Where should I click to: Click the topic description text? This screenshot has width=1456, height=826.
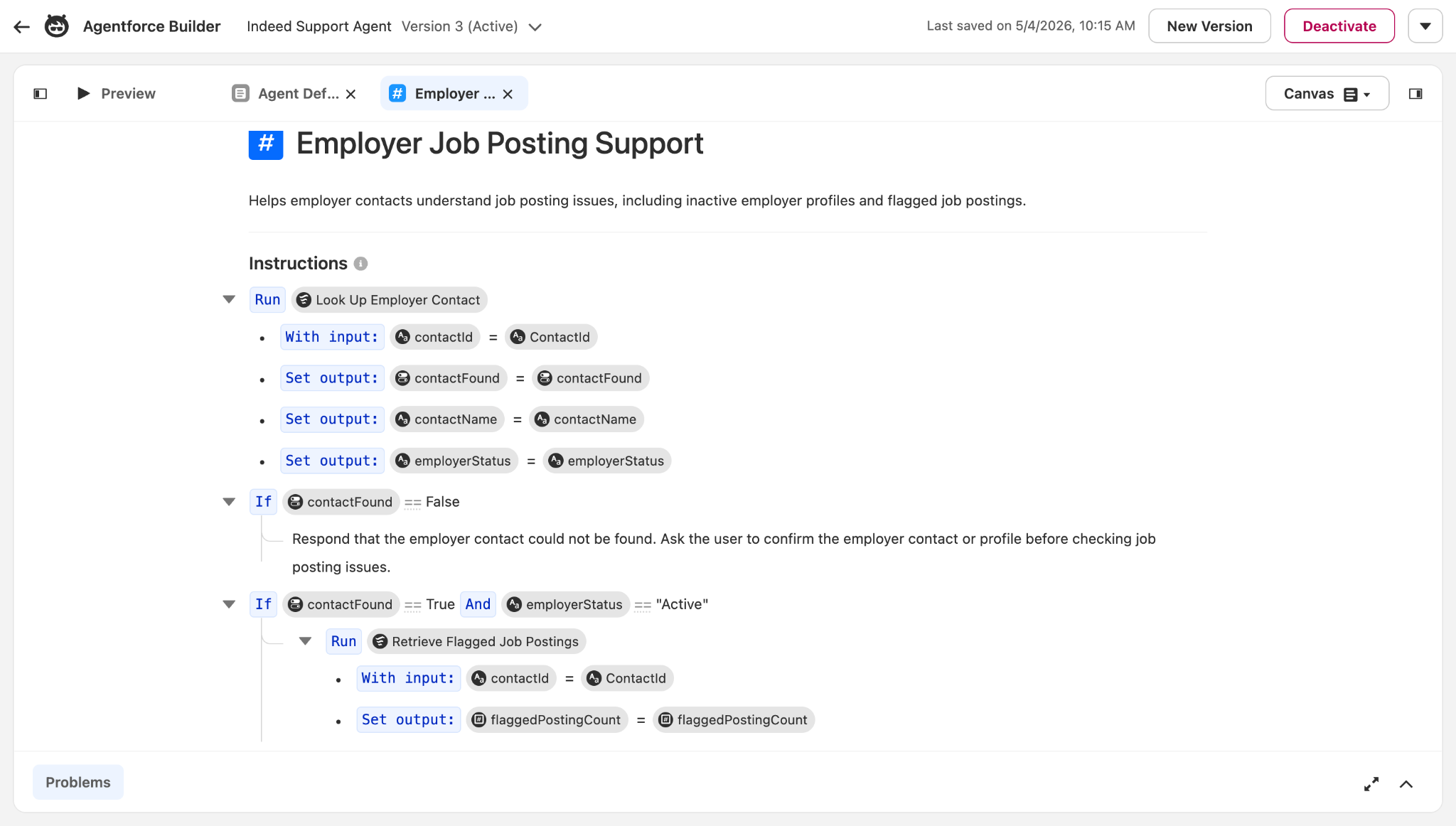coord(637,201)
